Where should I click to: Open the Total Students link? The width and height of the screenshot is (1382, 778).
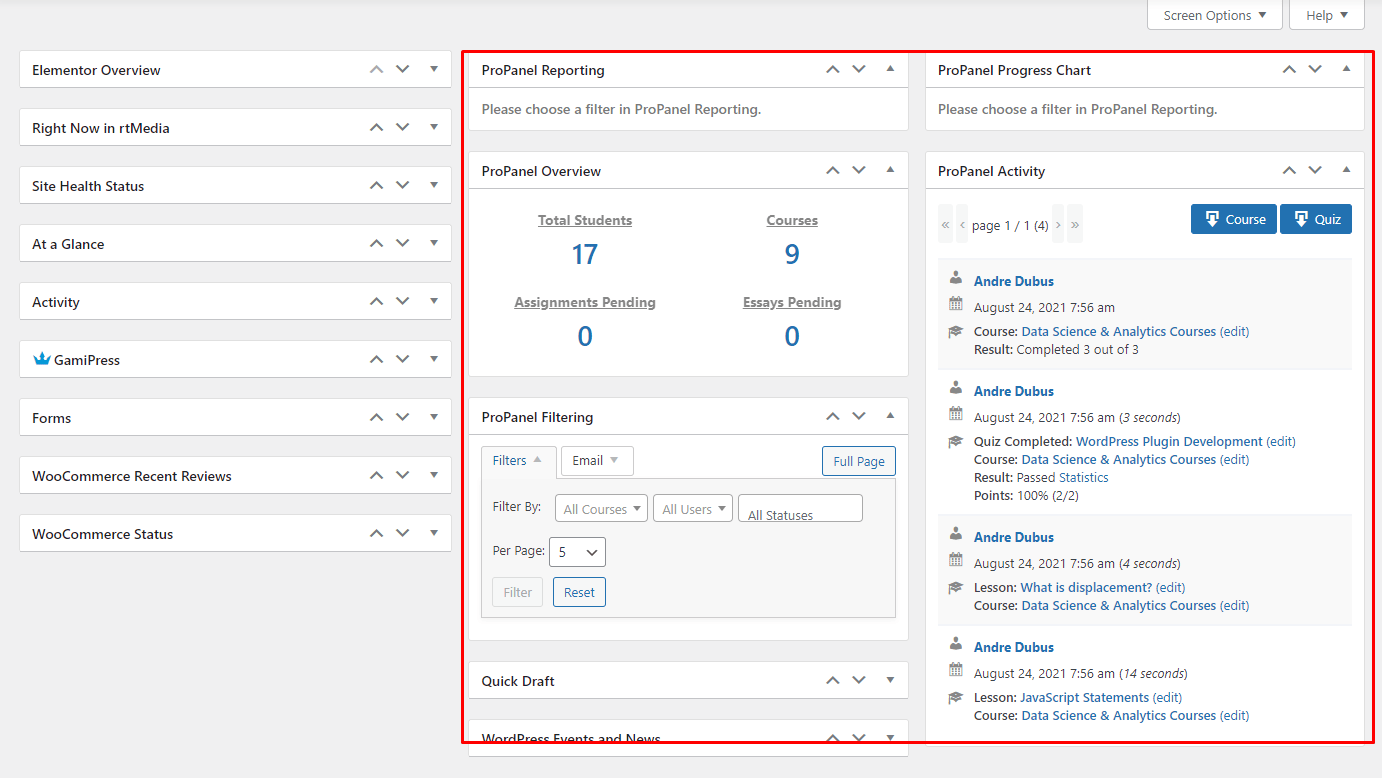(585, 220)
